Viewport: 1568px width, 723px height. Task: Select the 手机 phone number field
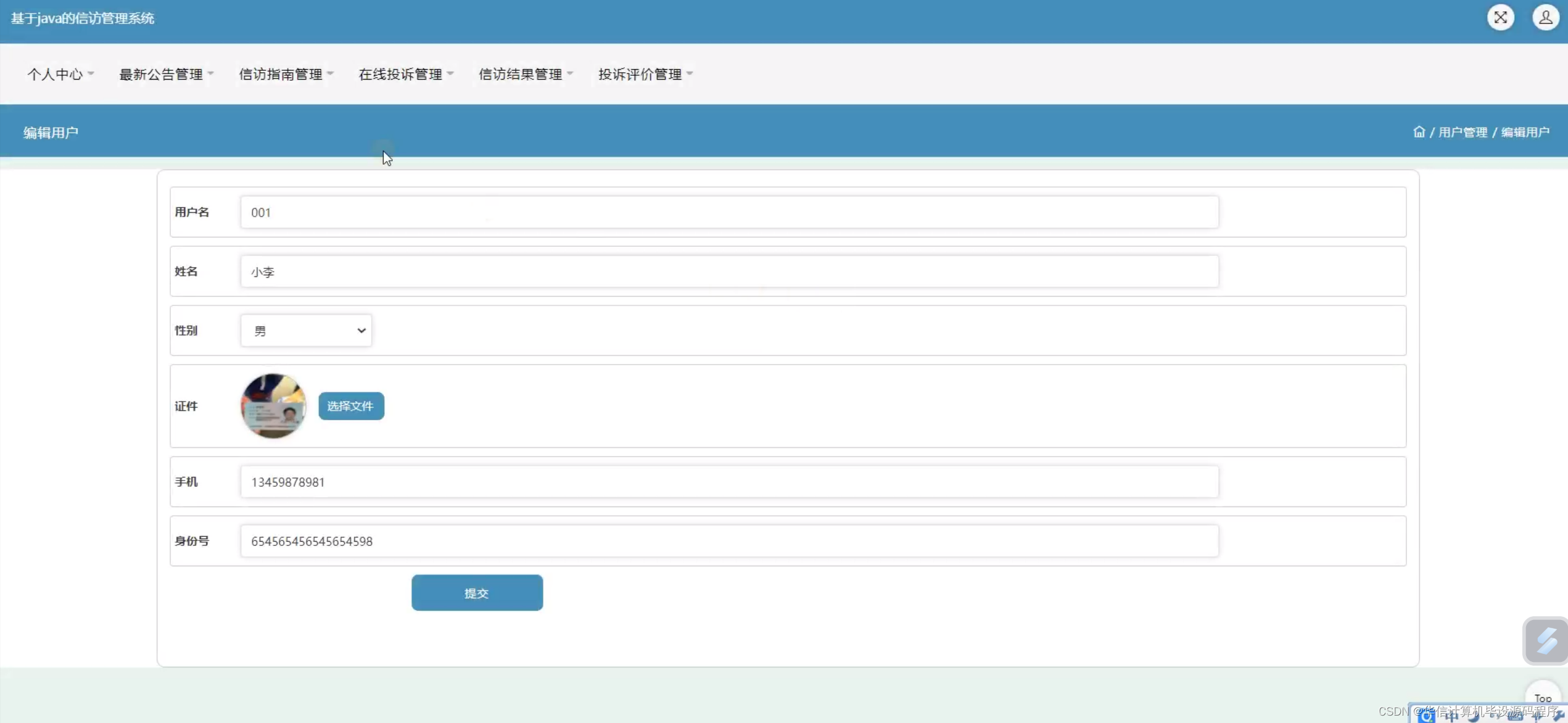pyautogui.click(x=729, y=482)
